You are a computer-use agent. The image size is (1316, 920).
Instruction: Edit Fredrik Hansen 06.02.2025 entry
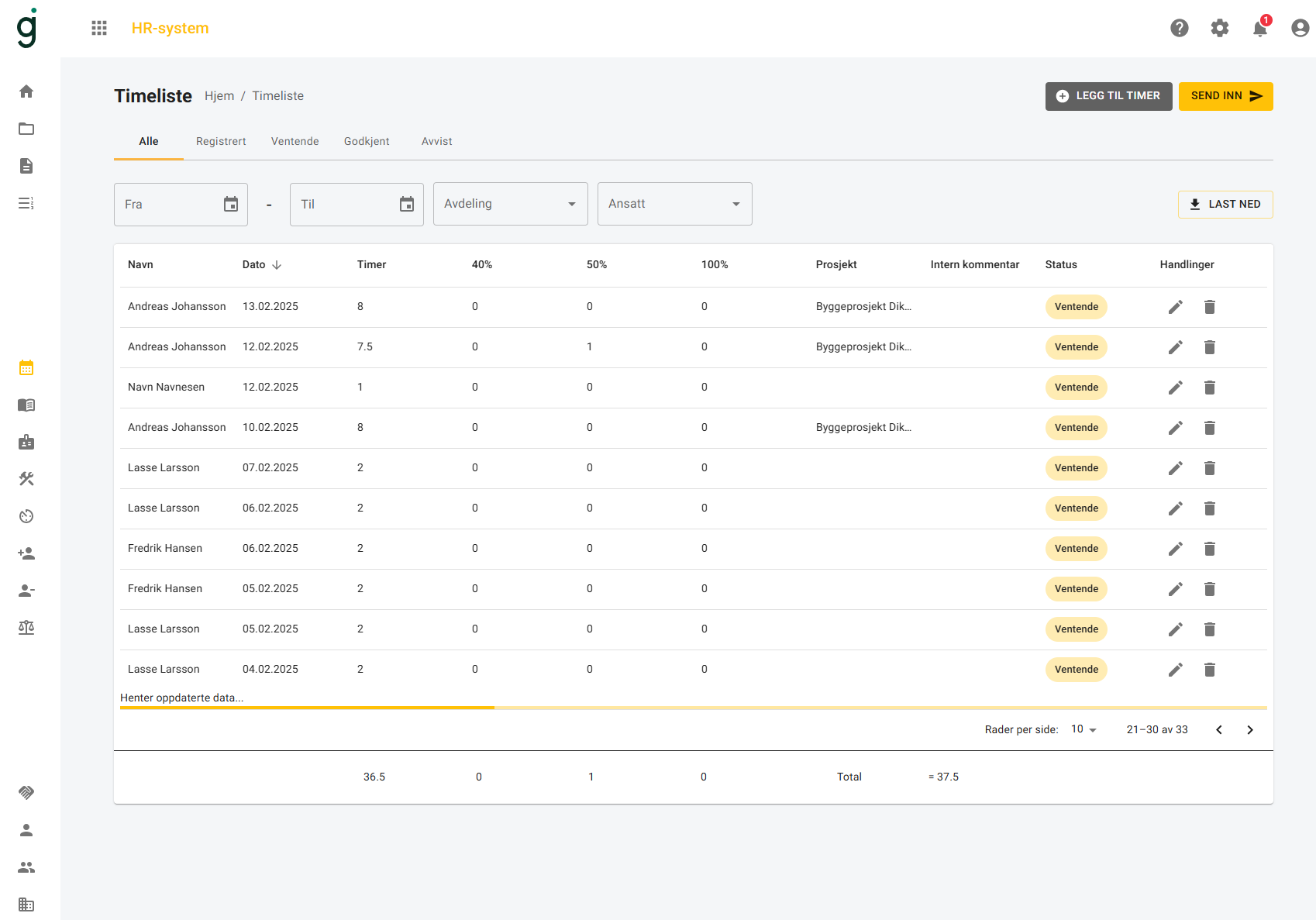(x=1176, y=549)
